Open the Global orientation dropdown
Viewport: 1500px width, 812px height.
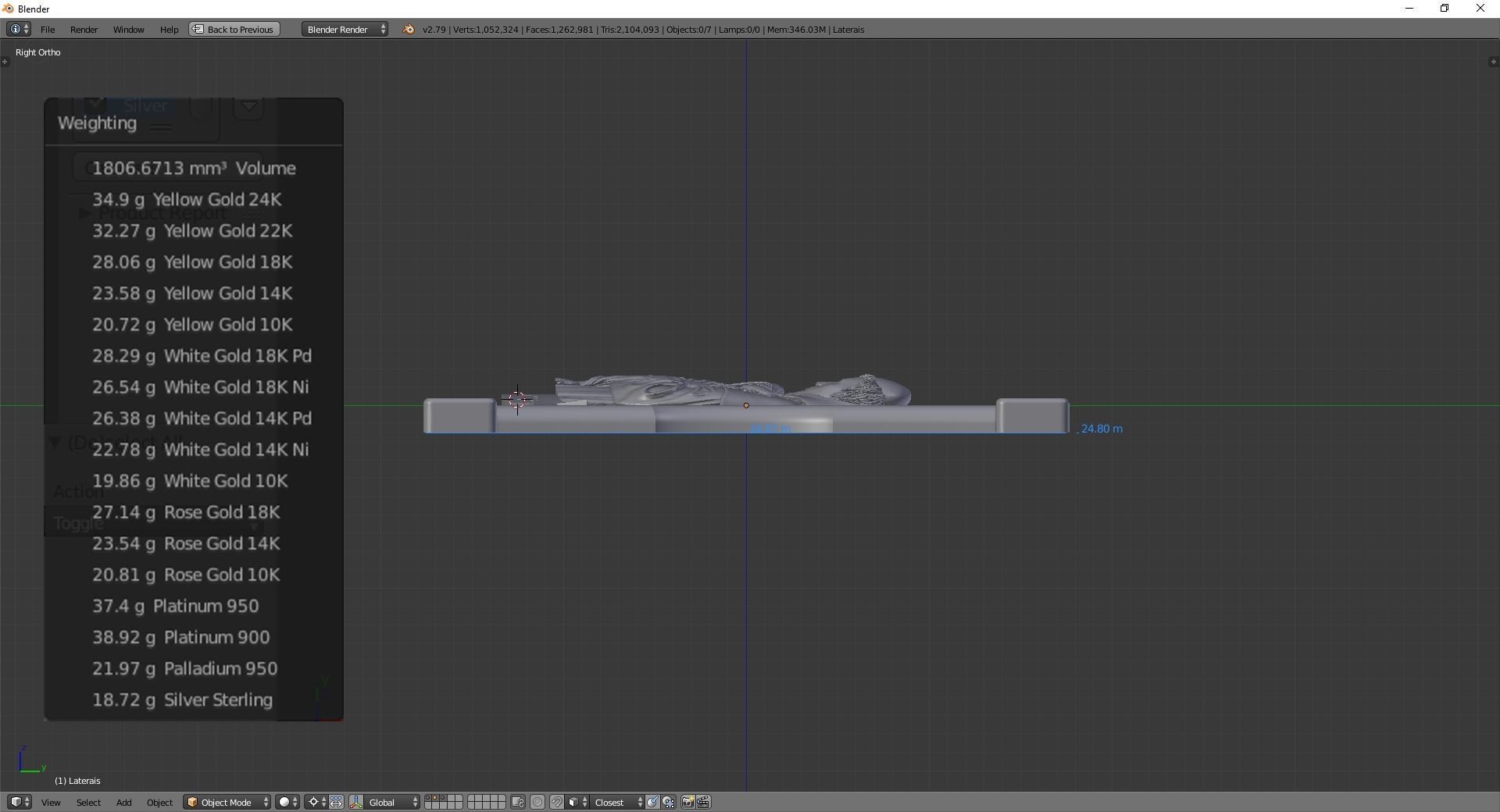tap(393, 803)
